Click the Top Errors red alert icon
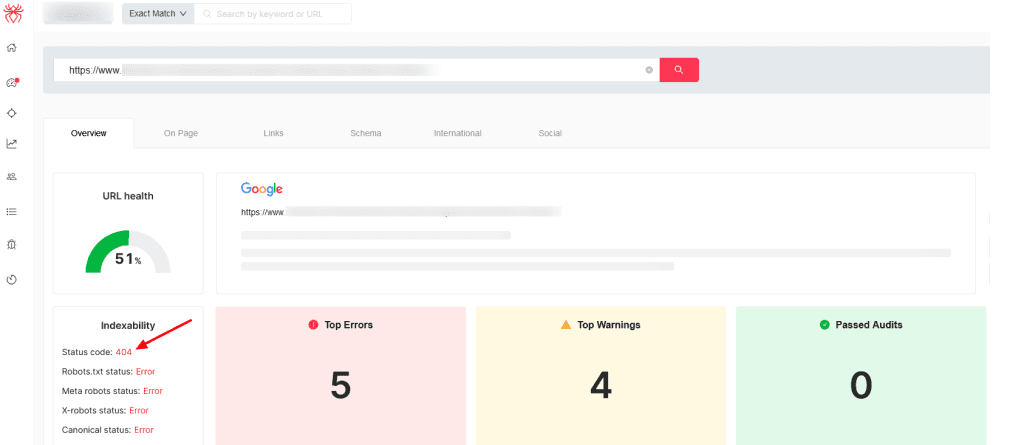Image resolution: width=1024 pixels, height=445 pixels. click(313, 325)
